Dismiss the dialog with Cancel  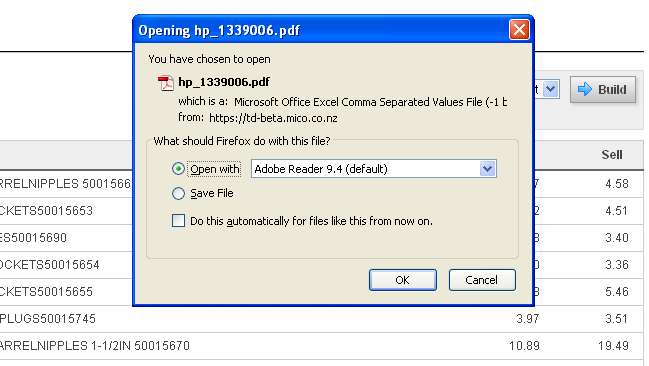click(482, 280)
